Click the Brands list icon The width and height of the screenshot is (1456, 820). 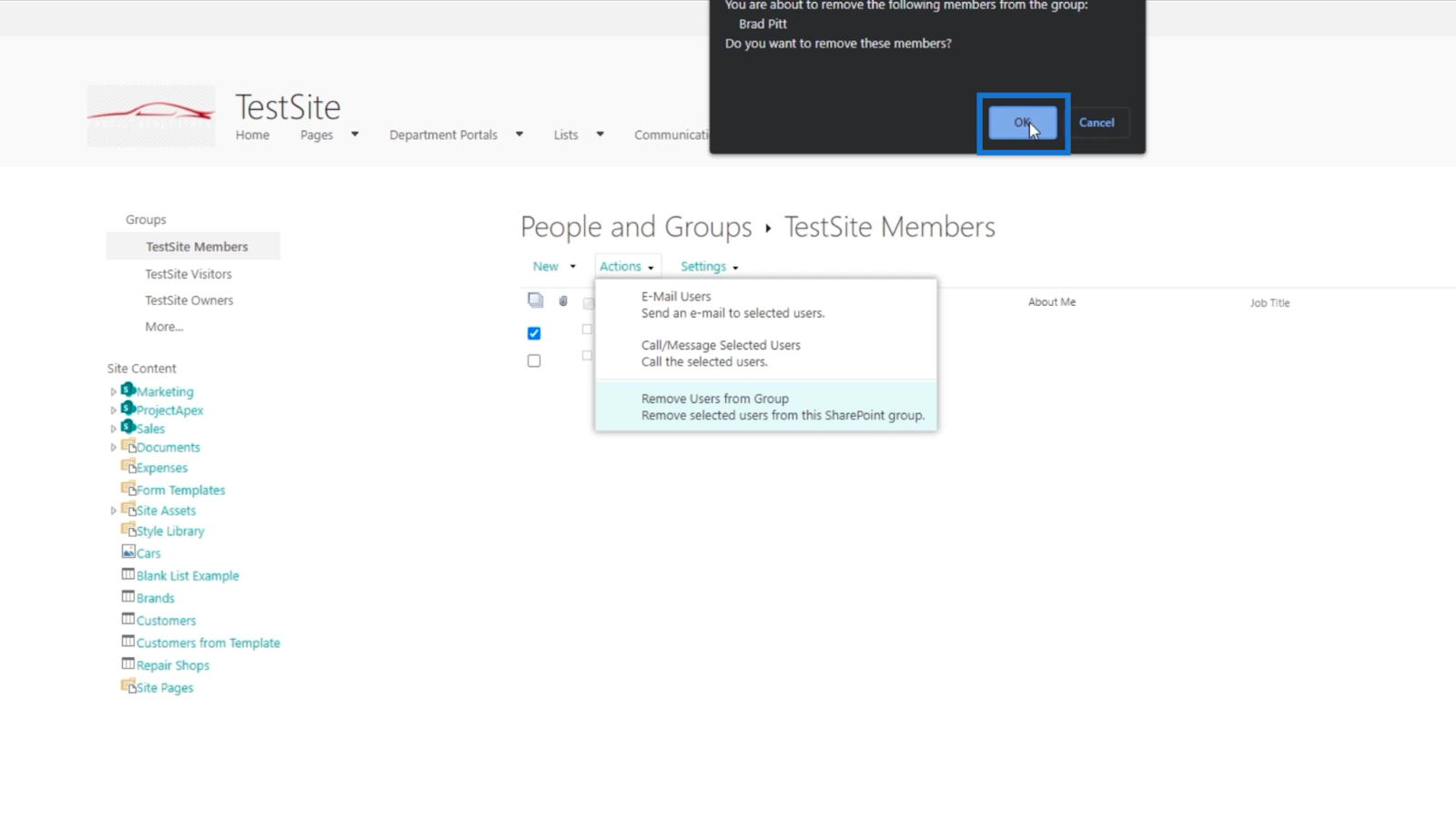coord(128,596)
